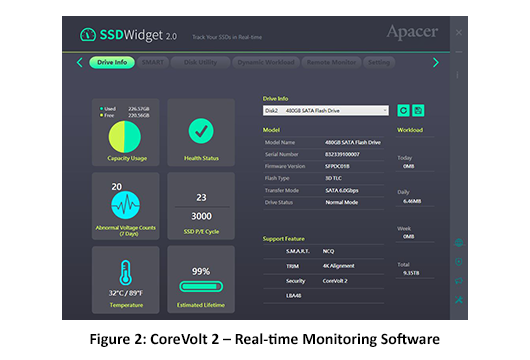The image size is (530, 360).
Task: Click the 99% lifetime value
Action: click(x=201, y=271)
